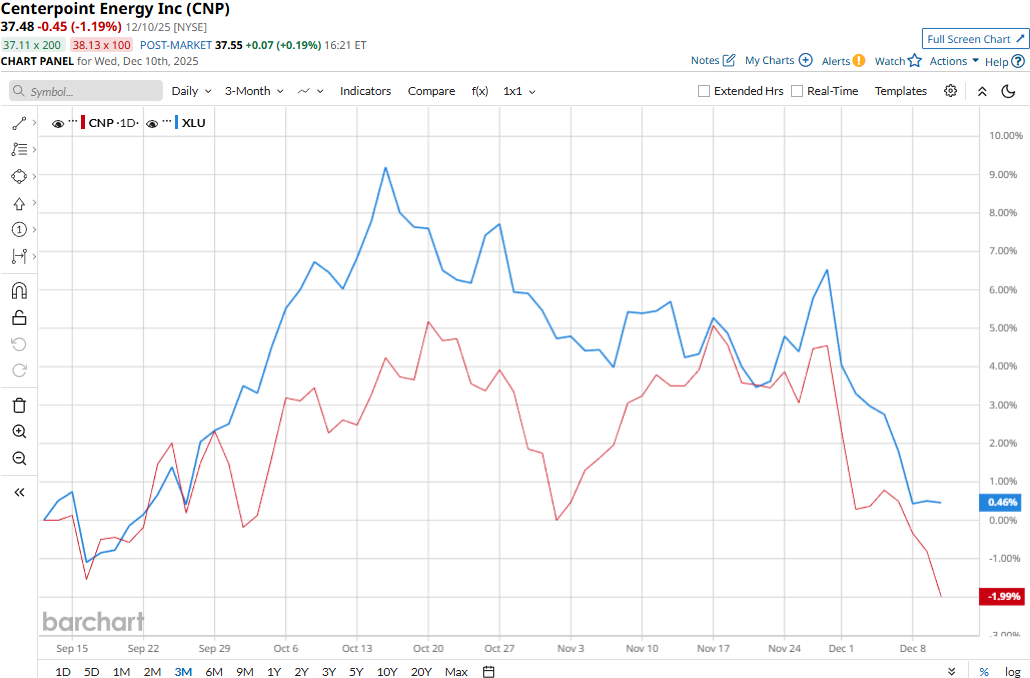Zoom out on the chart

19,459
